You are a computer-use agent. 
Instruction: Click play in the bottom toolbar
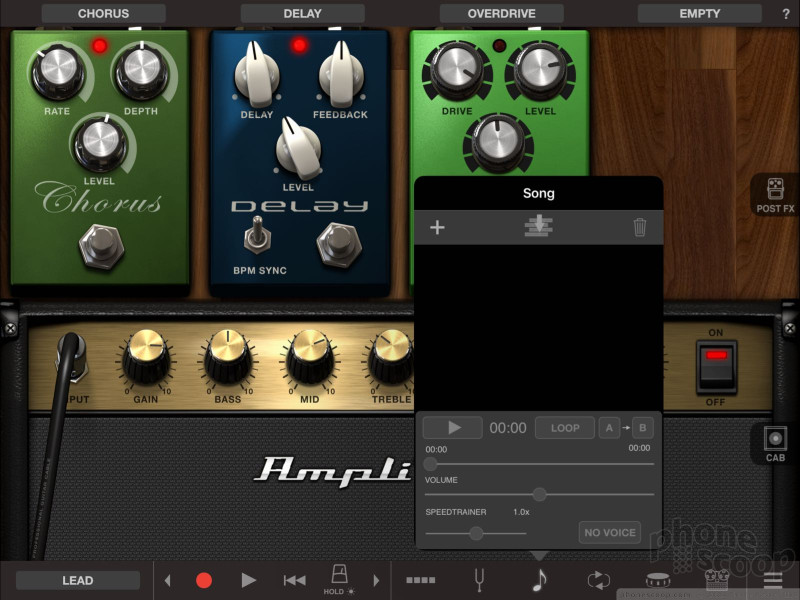pyautogui.click(x=248, y=580)
